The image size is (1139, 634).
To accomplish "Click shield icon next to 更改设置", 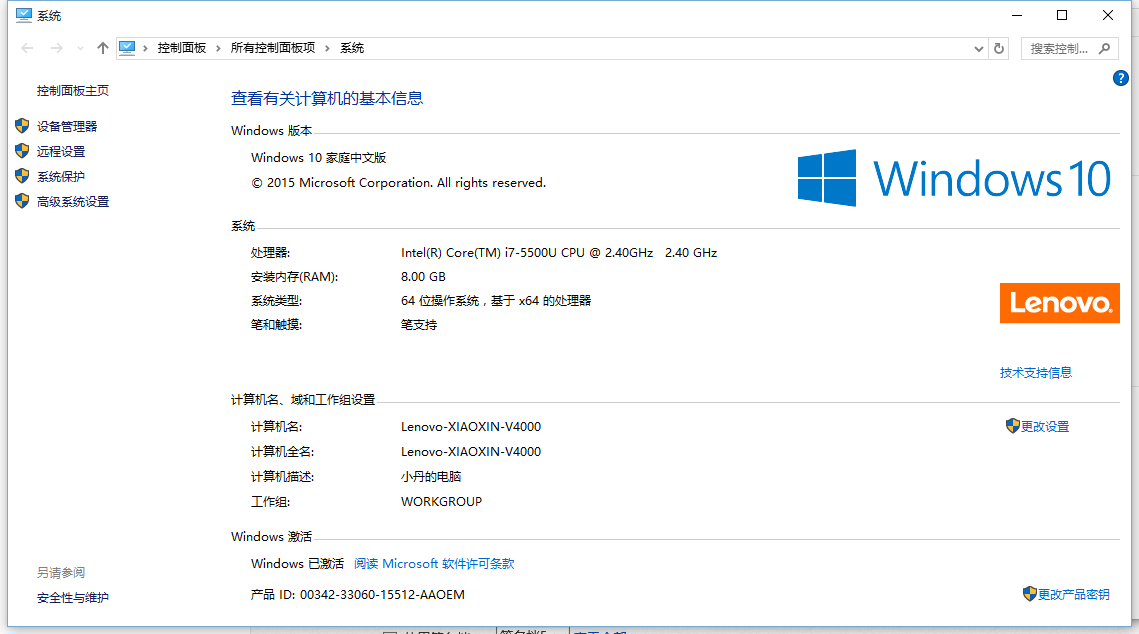I will (1013, 426).
